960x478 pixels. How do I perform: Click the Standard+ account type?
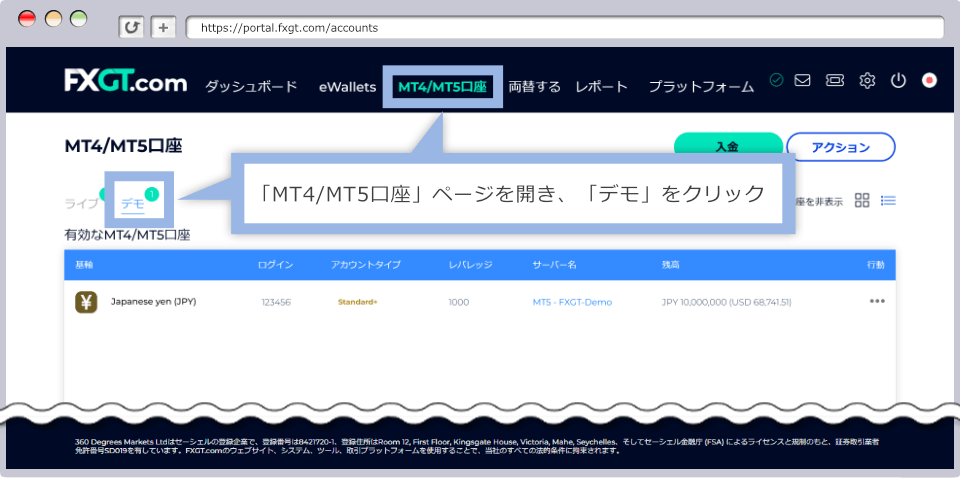[x=358, y=302]
